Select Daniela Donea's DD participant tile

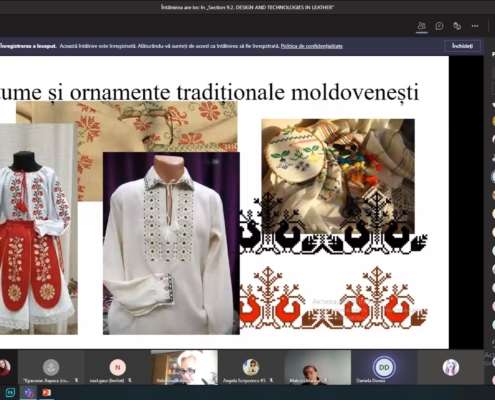384,368
